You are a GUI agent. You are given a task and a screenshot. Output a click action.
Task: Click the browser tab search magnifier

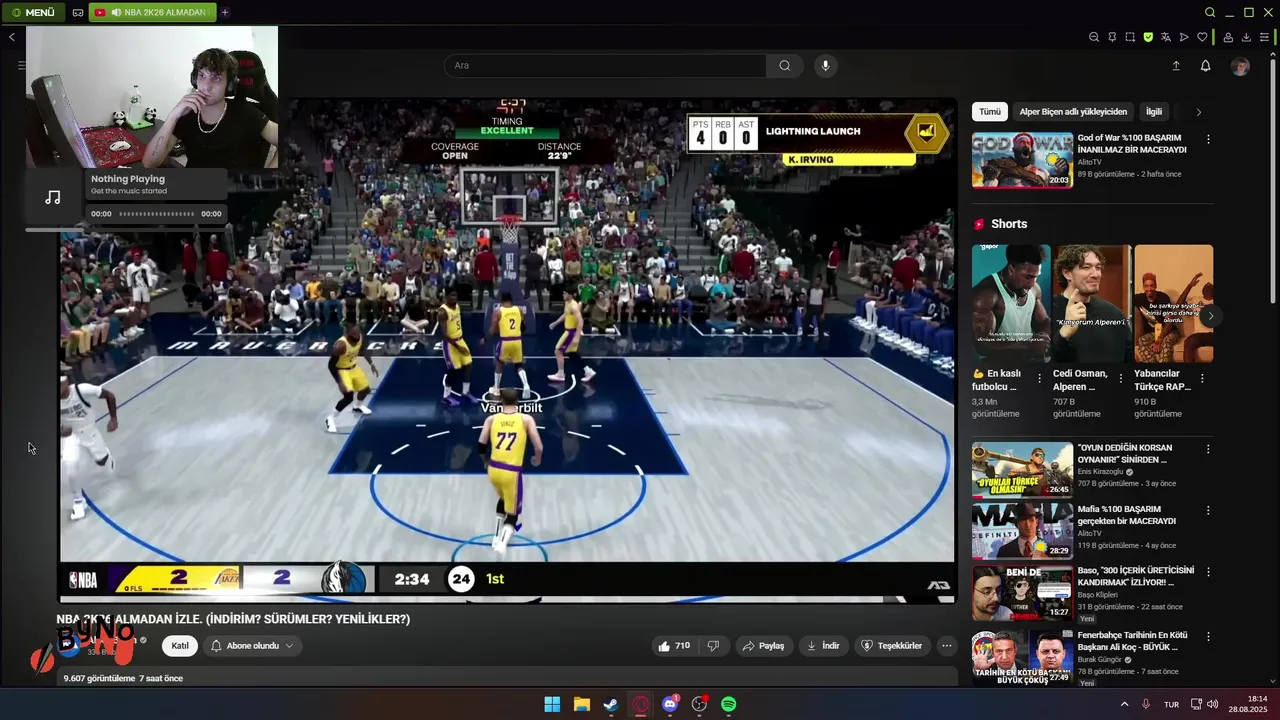tap(1210, 12)
